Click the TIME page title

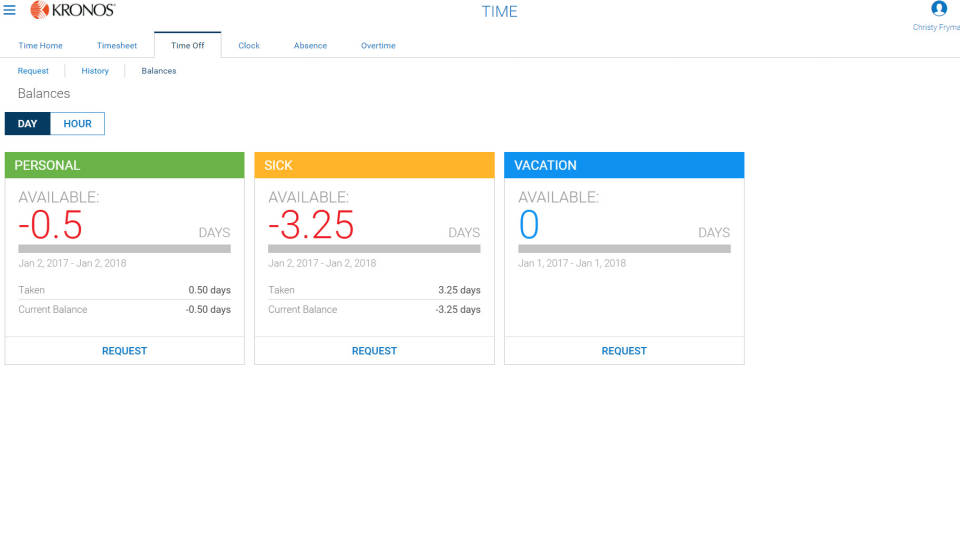point(500,12)
